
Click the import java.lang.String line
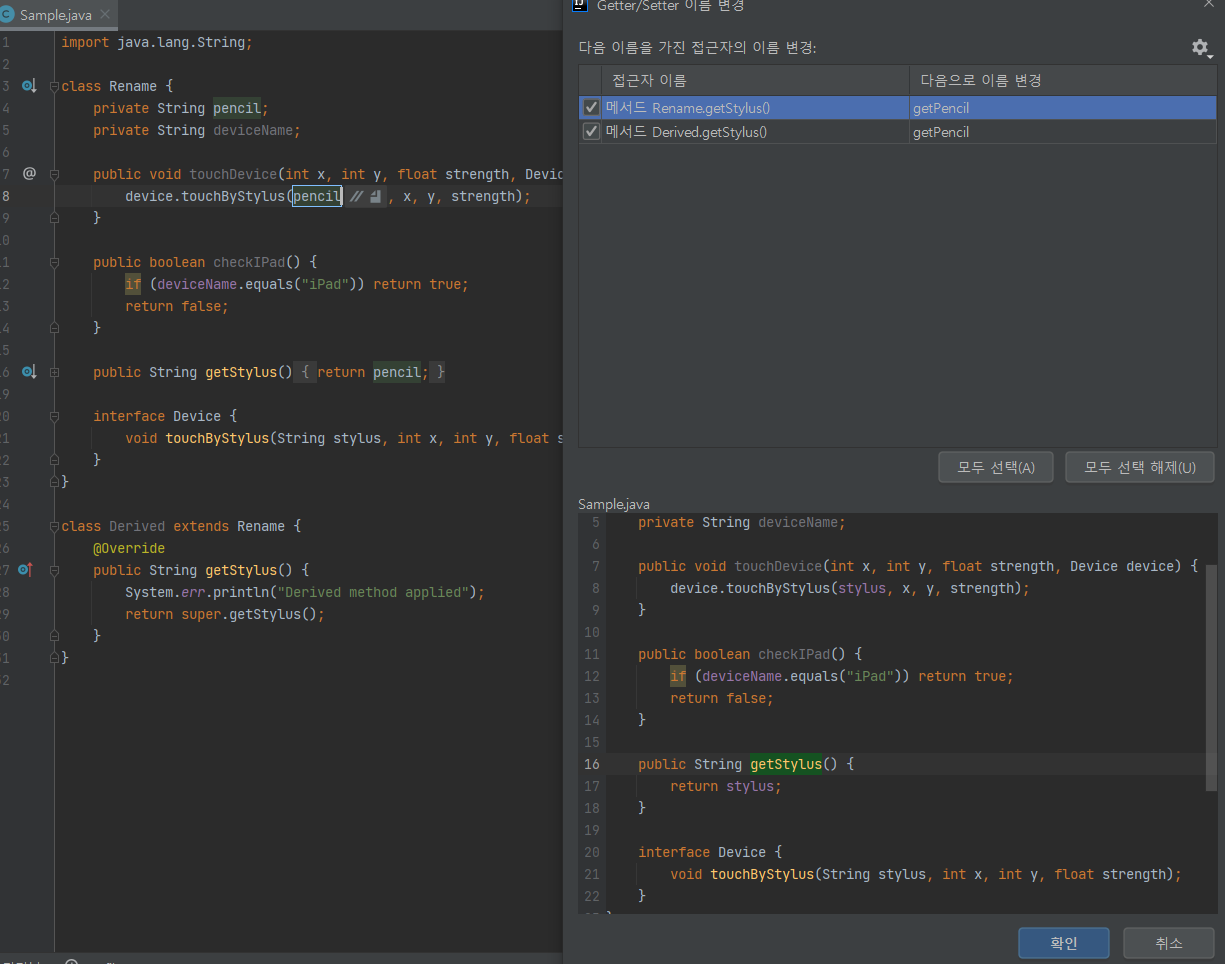[157, 43]
